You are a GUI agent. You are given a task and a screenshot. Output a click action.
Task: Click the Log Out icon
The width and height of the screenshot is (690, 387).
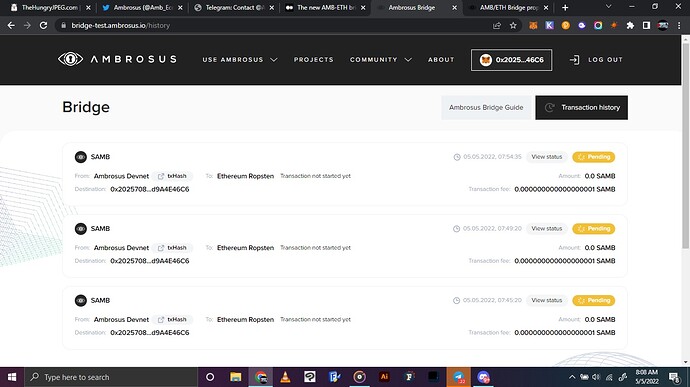574,59
